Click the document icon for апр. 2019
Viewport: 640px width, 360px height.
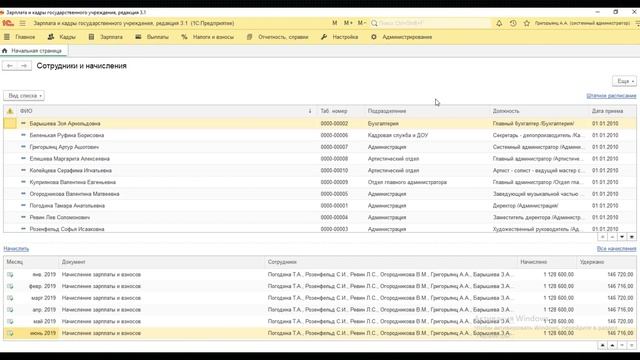[10, 310]
